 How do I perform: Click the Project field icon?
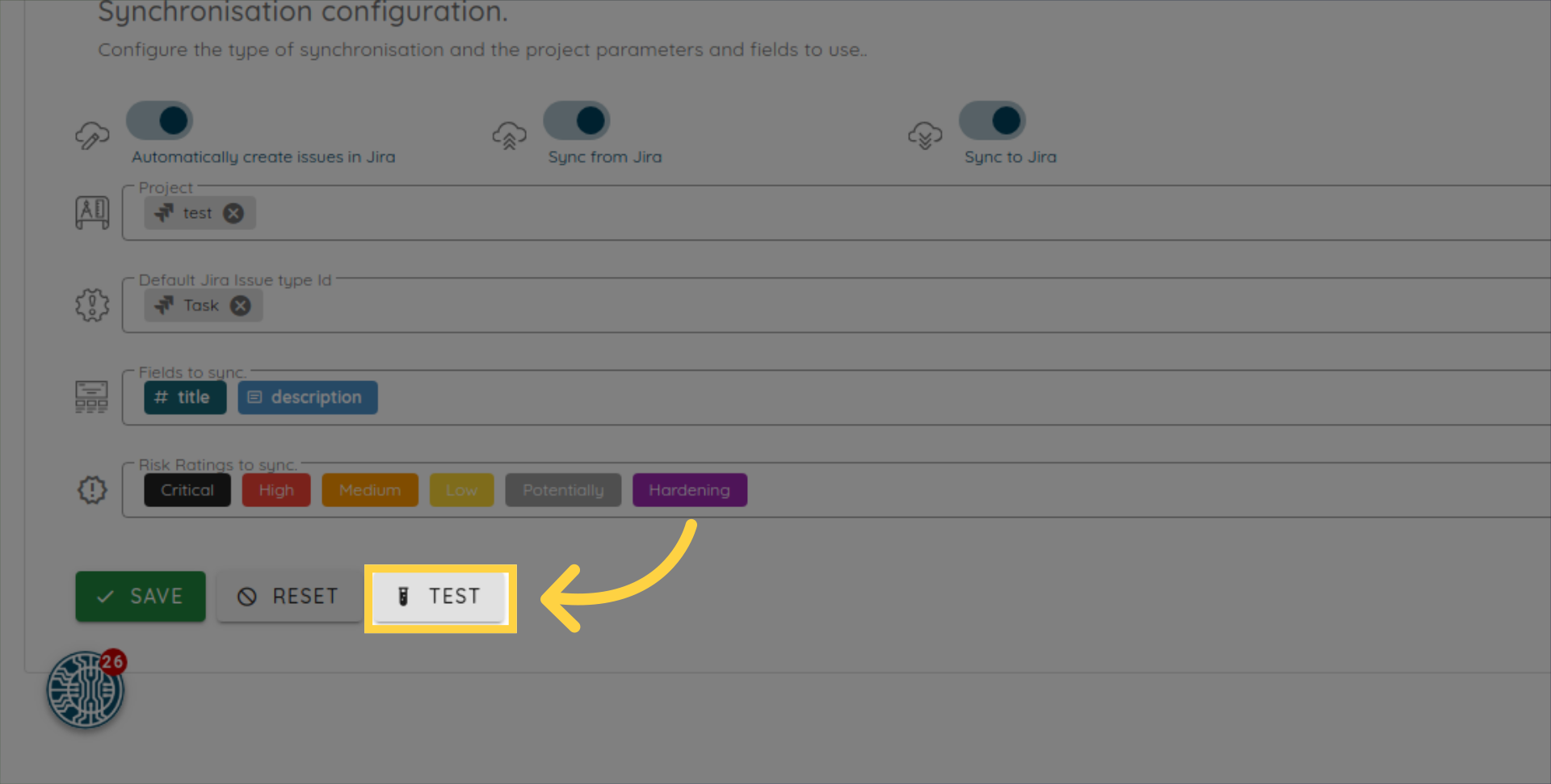tap(92, 213)
